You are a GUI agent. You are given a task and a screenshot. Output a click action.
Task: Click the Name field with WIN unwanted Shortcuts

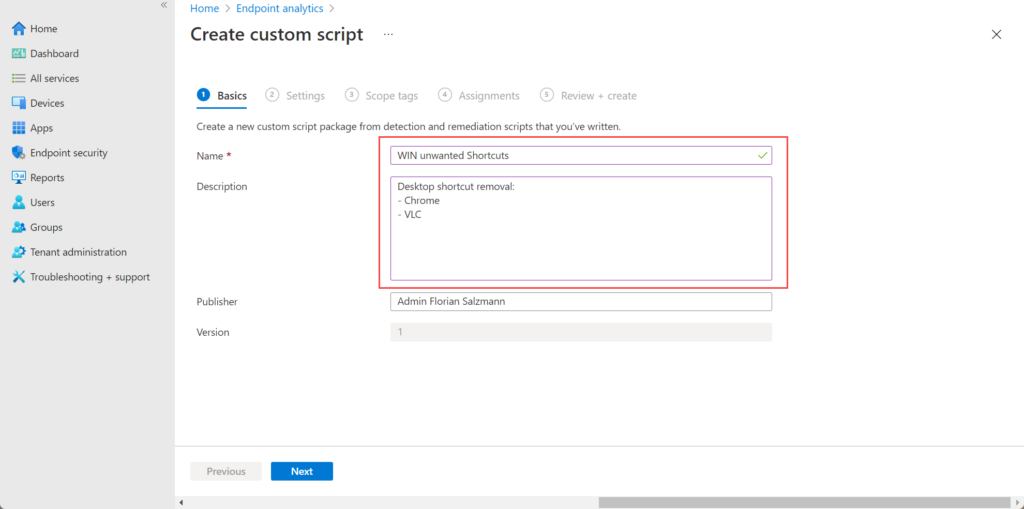tap(581, 156)
